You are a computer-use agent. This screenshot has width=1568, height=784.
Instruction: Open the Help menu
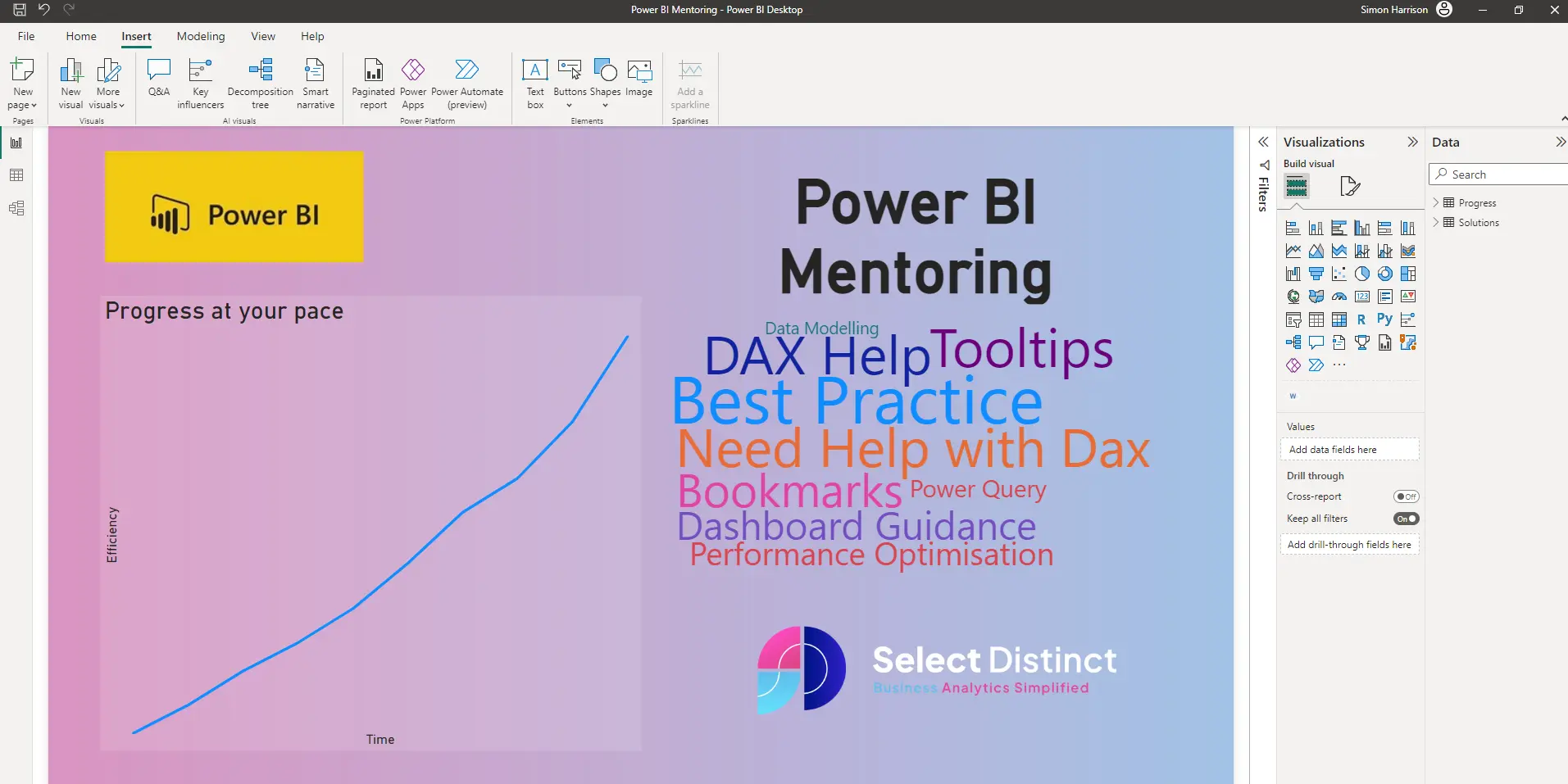tap(311, 36)
